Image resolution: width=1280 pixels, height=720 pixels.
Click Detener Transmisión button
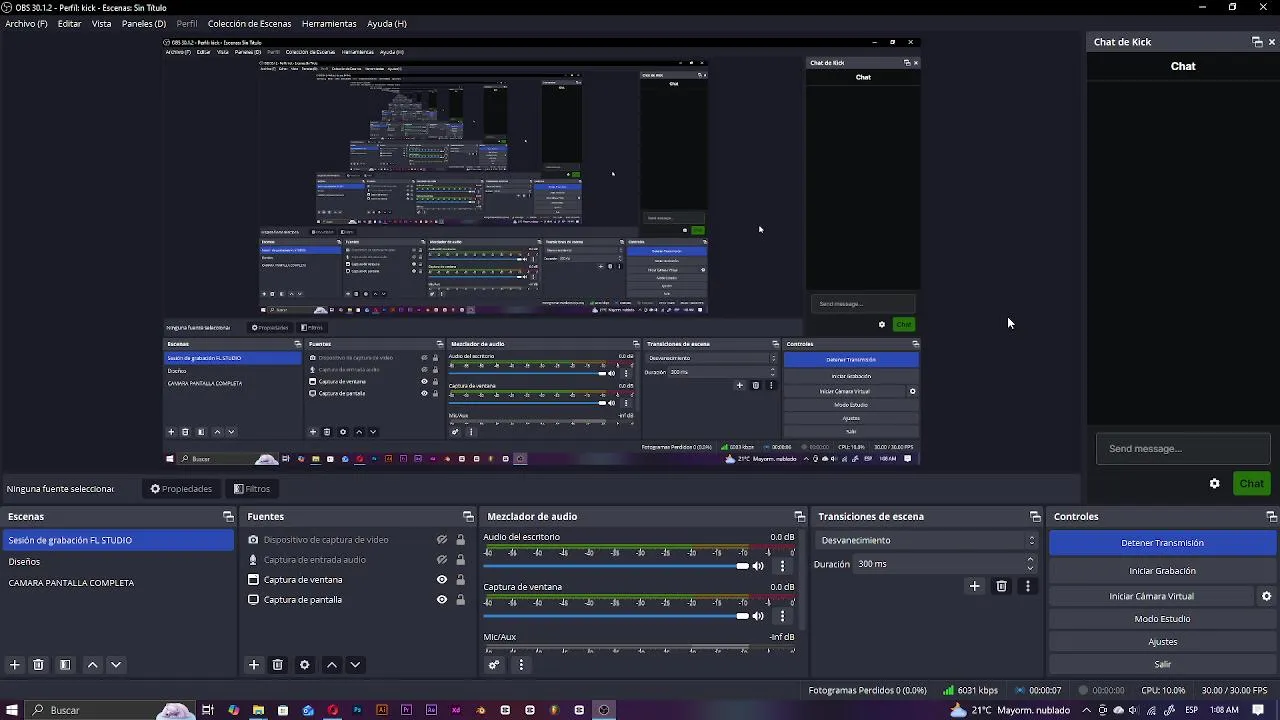1162,543
